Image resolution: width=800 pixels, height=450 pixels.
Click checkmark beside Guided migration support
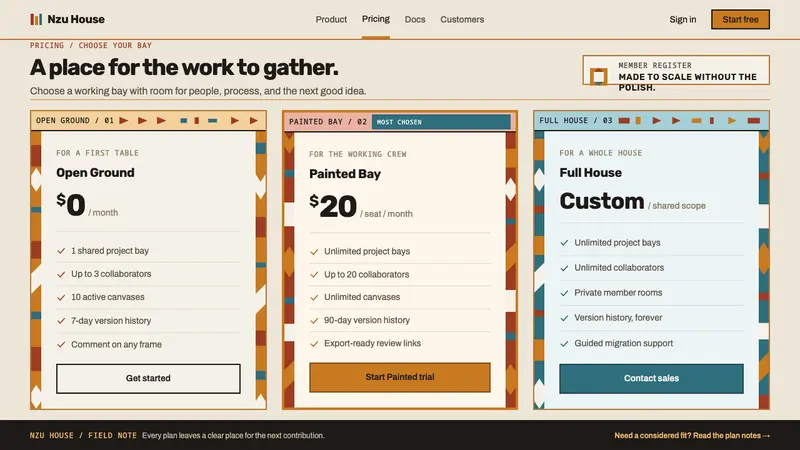pos(564,344)
